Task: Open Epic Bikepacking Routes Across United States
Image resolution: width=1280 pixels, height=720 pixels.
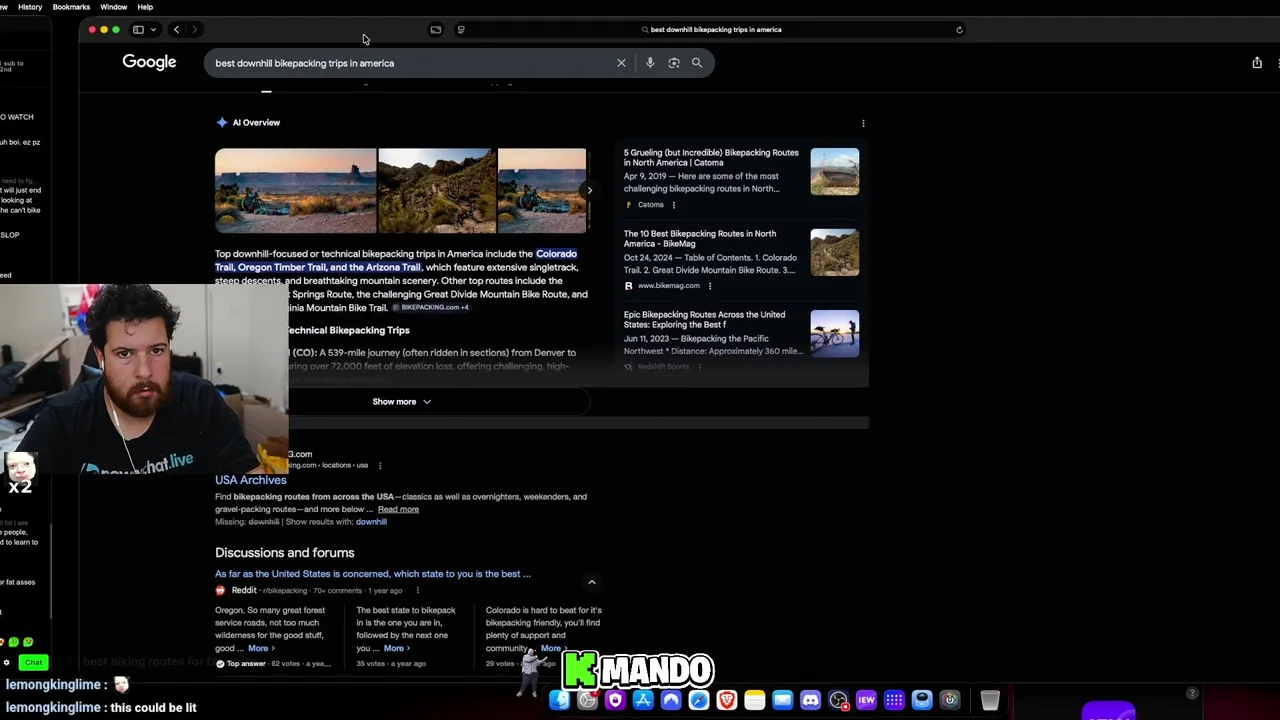Action: pyautogui.click(x=704, y=319)
